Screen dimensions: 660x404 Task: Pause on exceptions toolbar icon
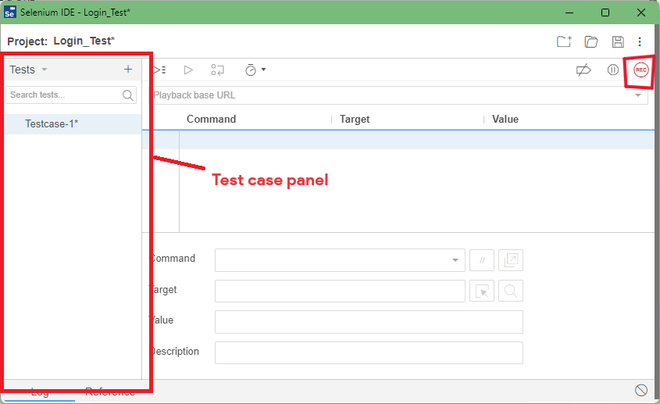[x=613, y=70]
